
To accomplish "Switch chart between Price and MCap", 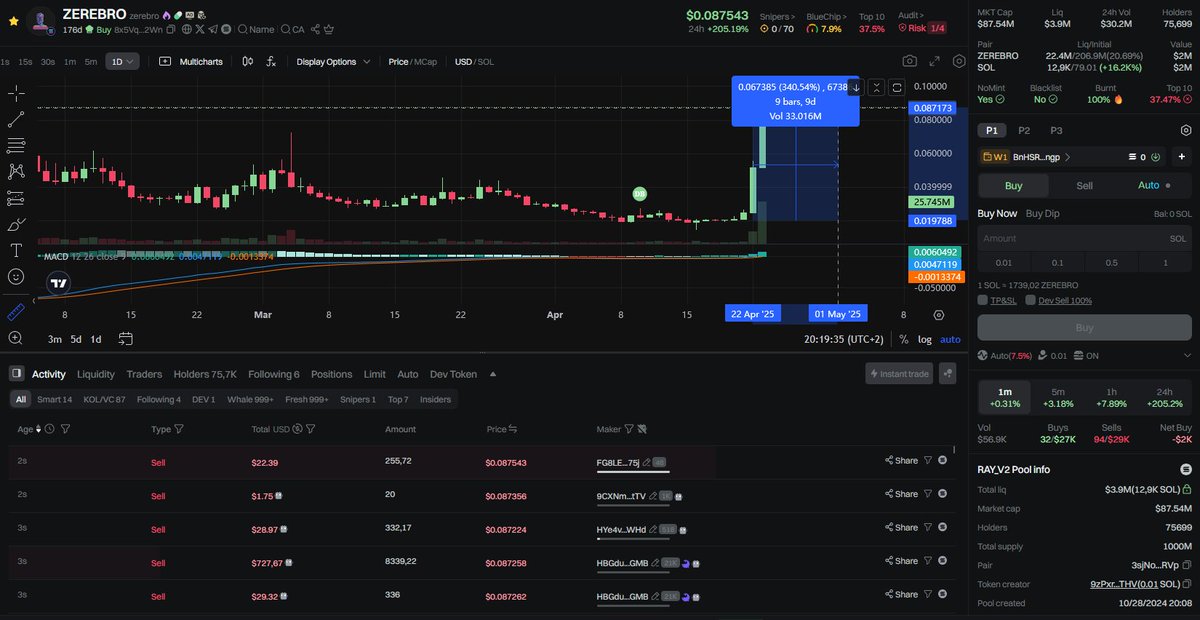I will click(x=412, y=62).
